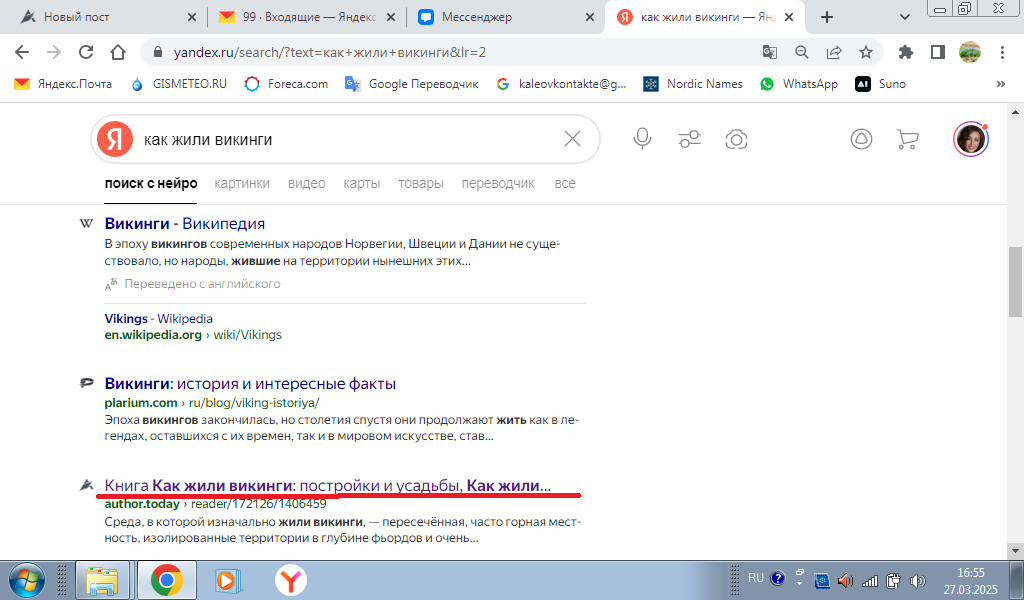Image resolution: width=1024 pixels, height=600 pixels.
Task: Open Suno bookmark
Action: pyautogui.click(x=880, y=84)
